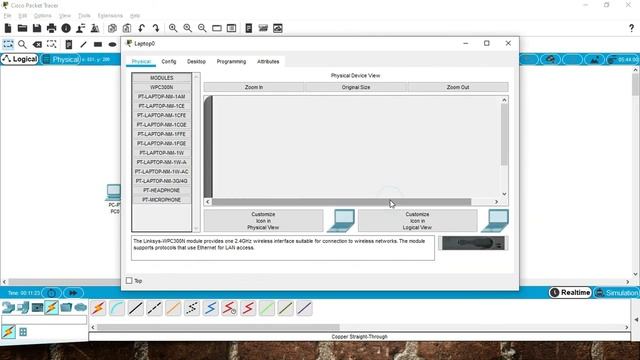Choose Network Devices category icon
The width and height of the screenshot is (640, 360).
(x=8, y=307)
